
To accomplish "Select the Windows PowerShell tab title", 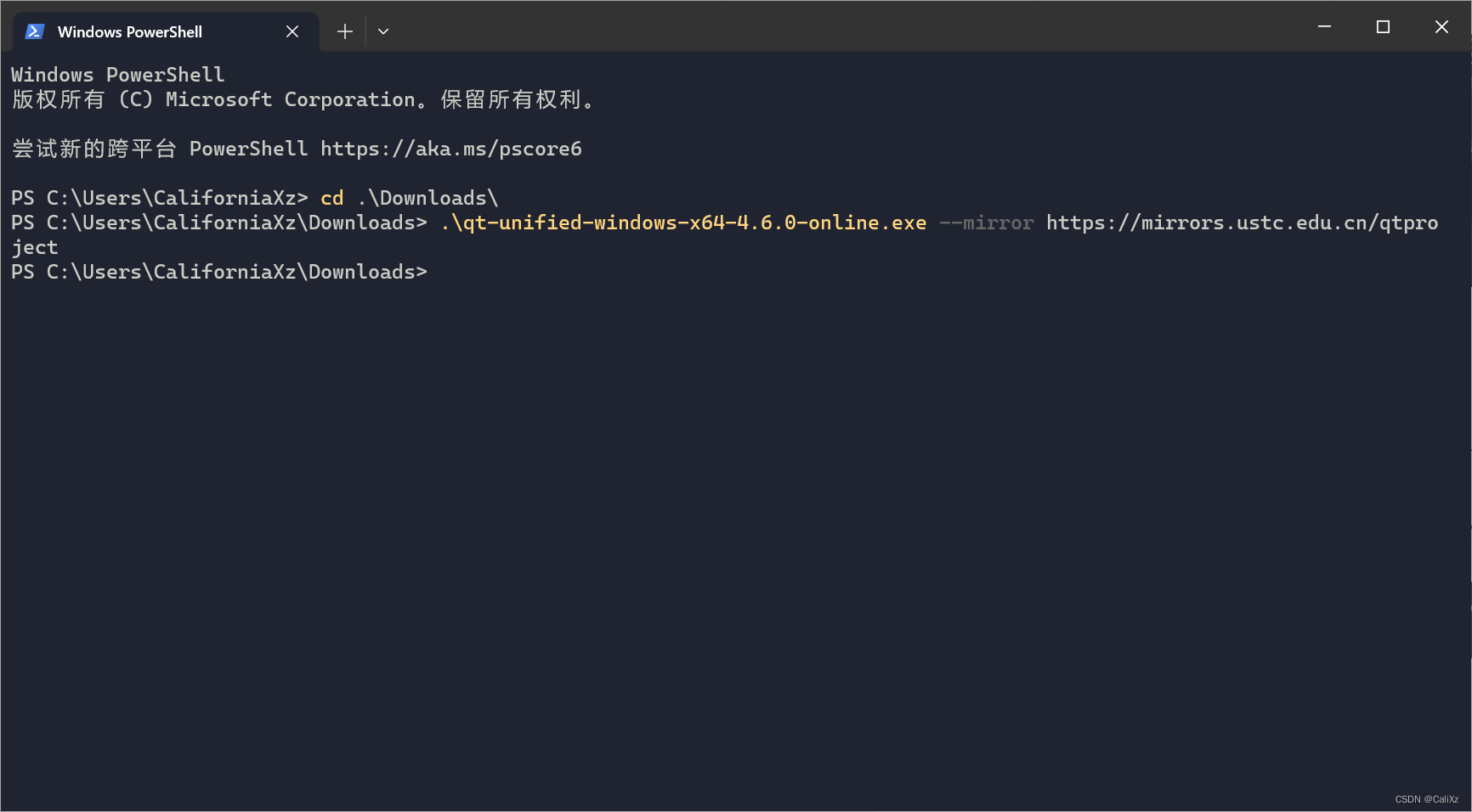I will 129,31.
